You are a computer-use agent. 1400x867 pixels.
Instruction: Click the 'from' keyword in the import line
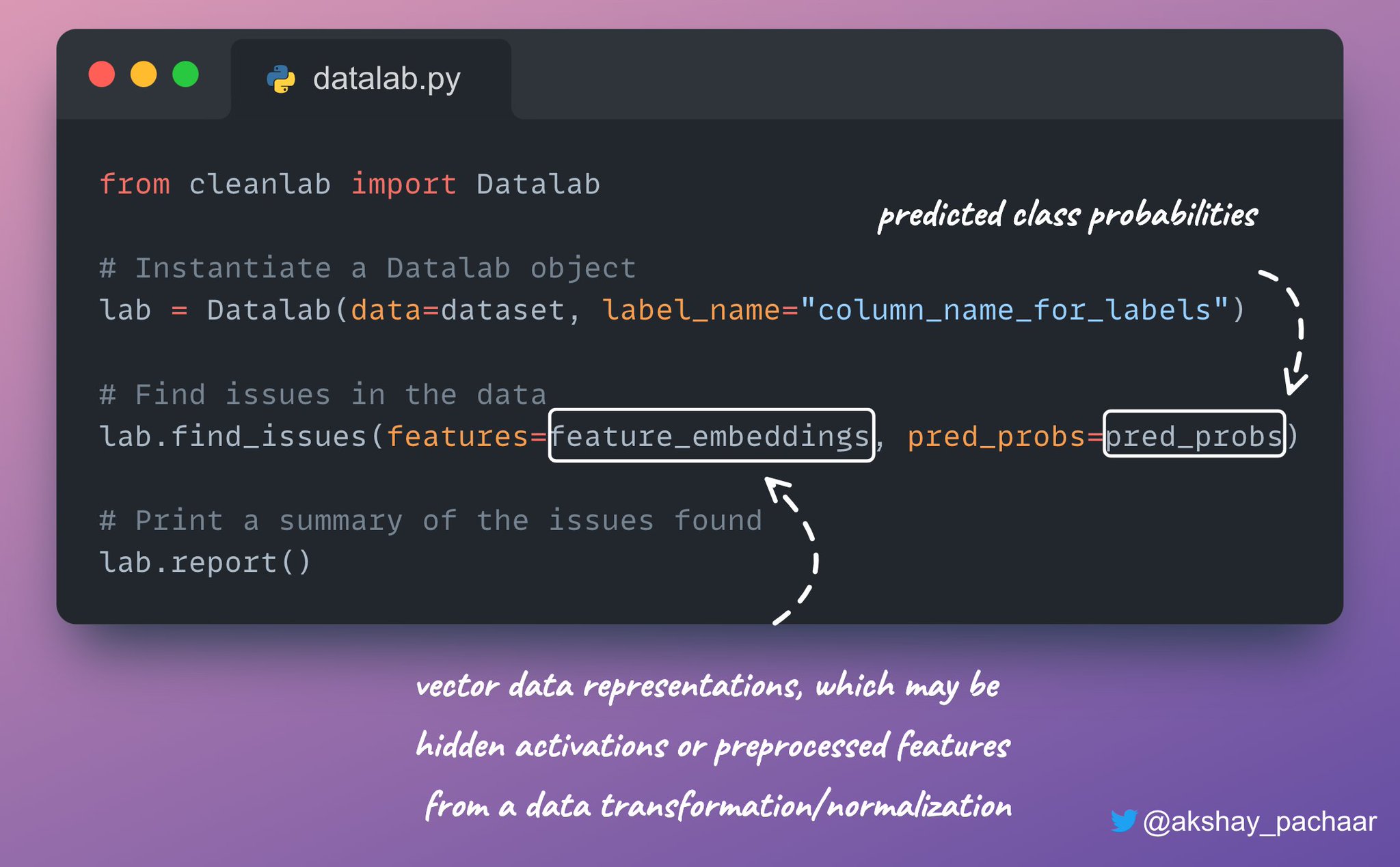click(135, 184)
